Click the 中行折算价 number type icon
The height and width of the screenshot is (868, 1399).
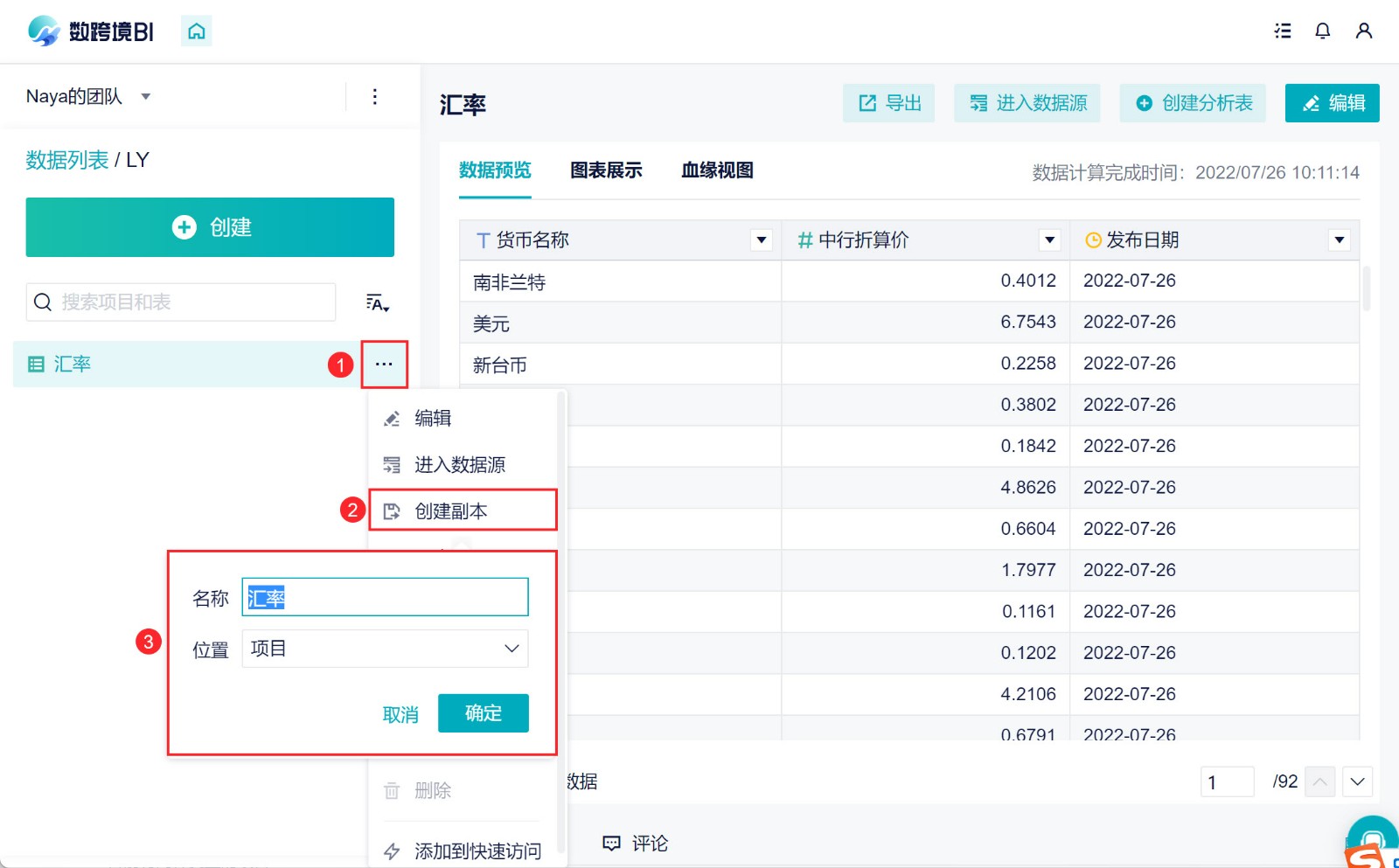[x=805, y=240]
